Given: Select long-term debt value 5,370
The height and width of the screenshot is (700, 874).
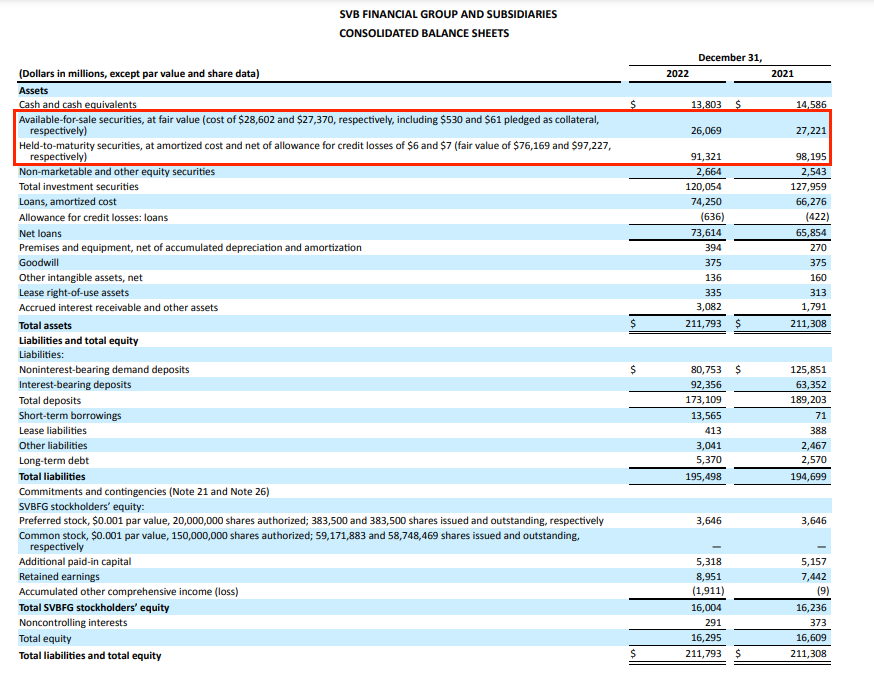Looking at the screenshot, I should [x=708, y=460].
